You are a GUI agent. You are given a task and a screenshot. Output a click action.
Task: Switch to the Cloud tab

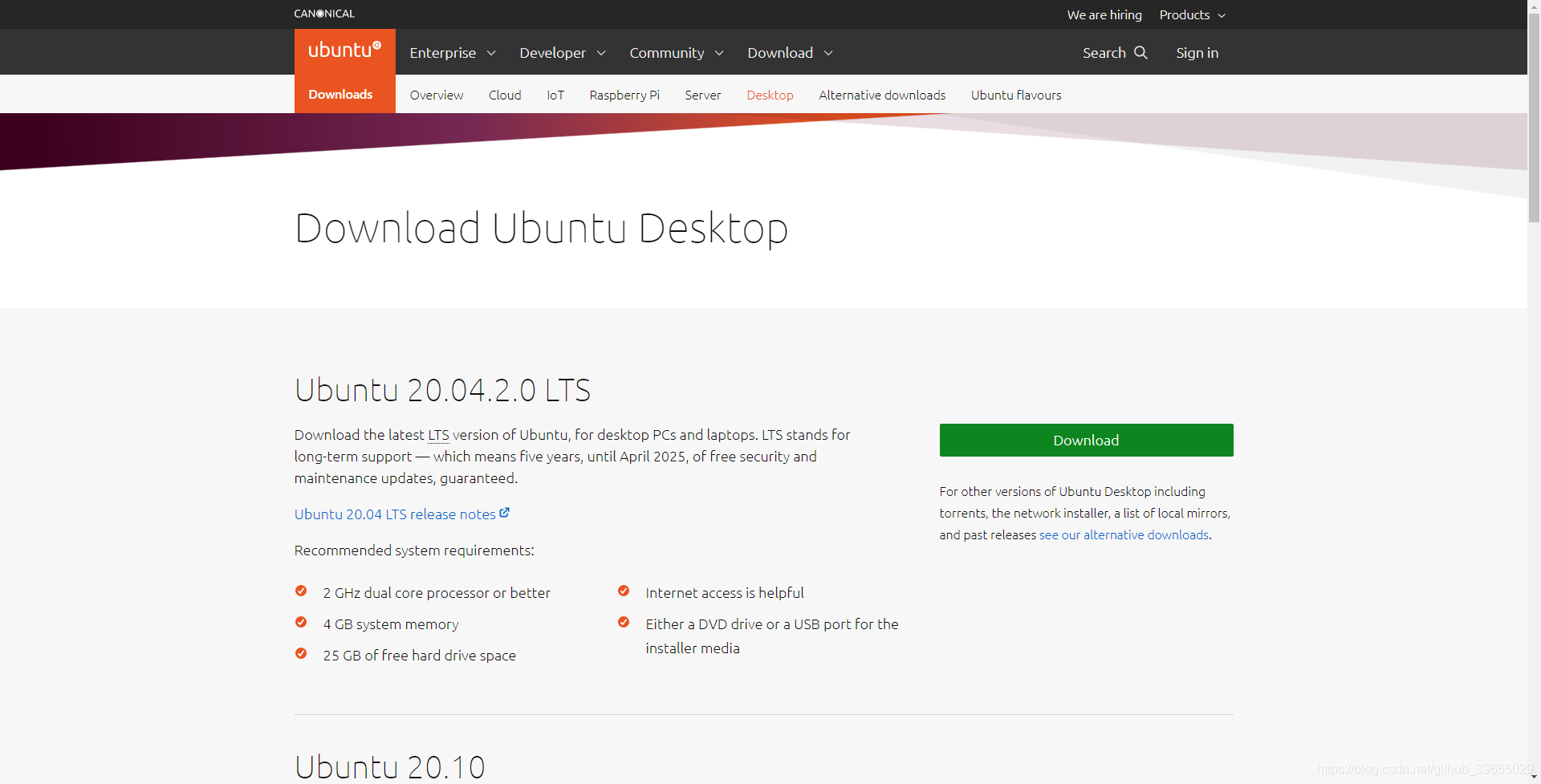[505, 95]
